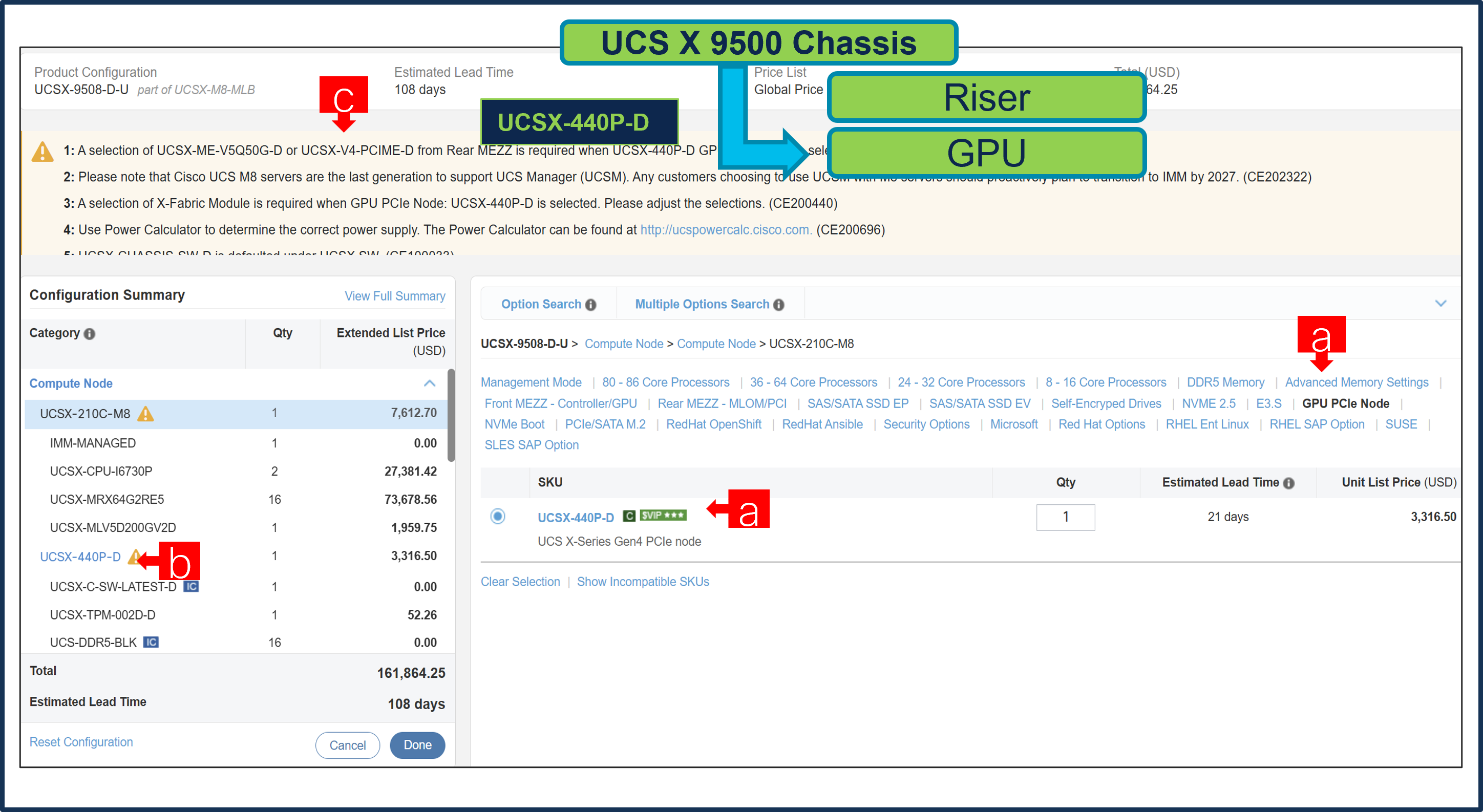1483x812 pixels.
Task: Open the SUSE category
Action: click(1401, 424)
